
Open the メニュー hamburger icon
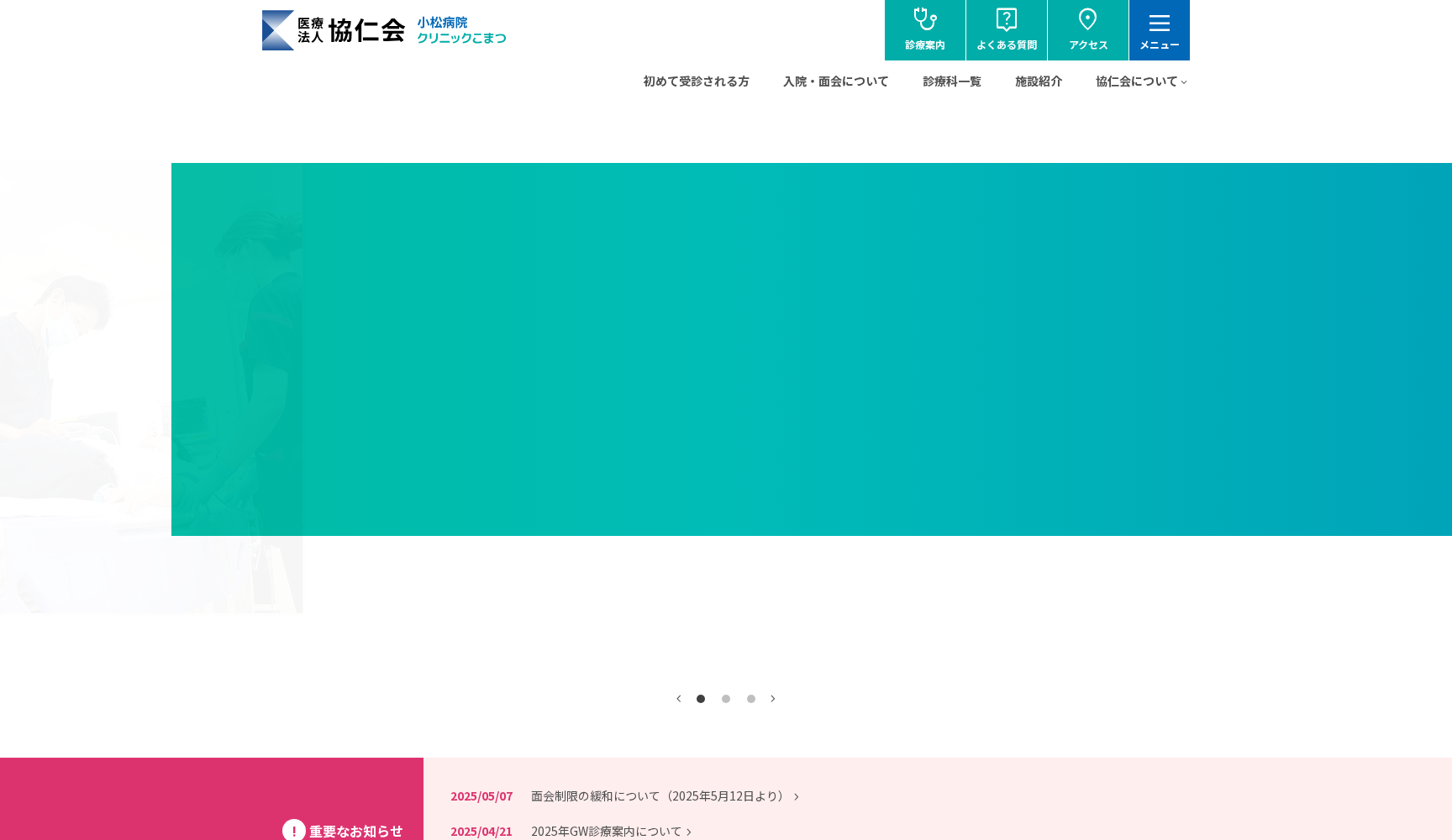(1159, 24)
